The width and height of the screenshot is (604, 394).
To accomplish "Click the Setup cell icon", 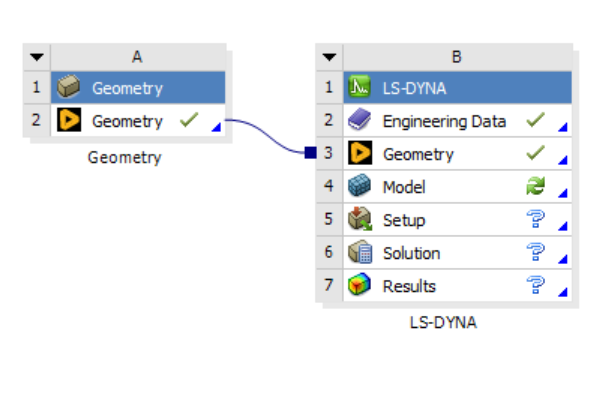I will pyautogui.click(x=360, y=219).
